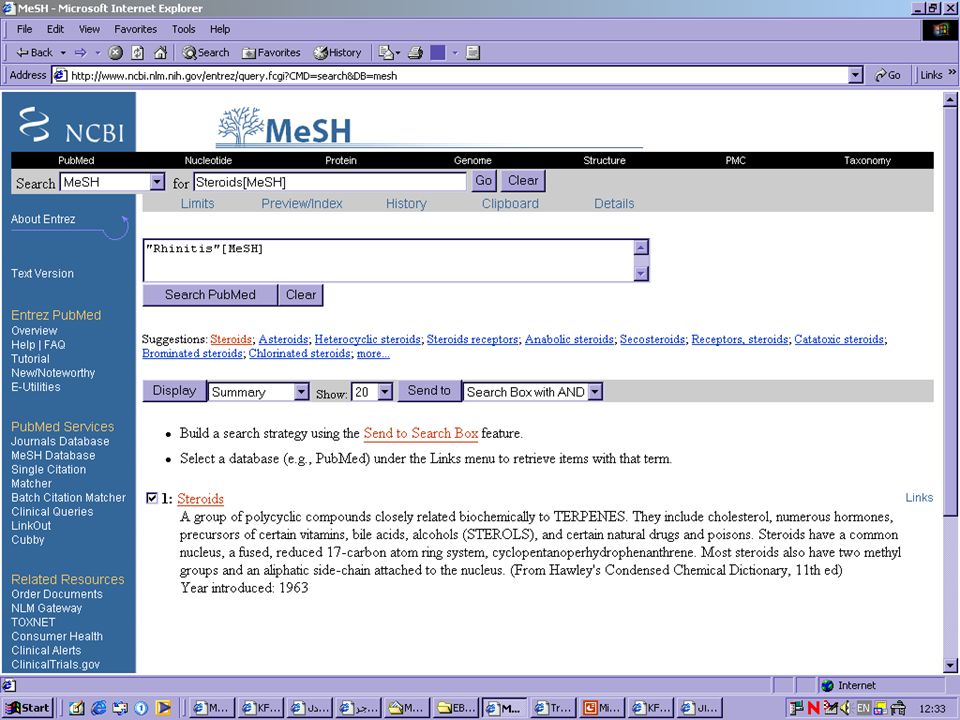Click the page scrollbar down arrow

click(x=950, y=665)
